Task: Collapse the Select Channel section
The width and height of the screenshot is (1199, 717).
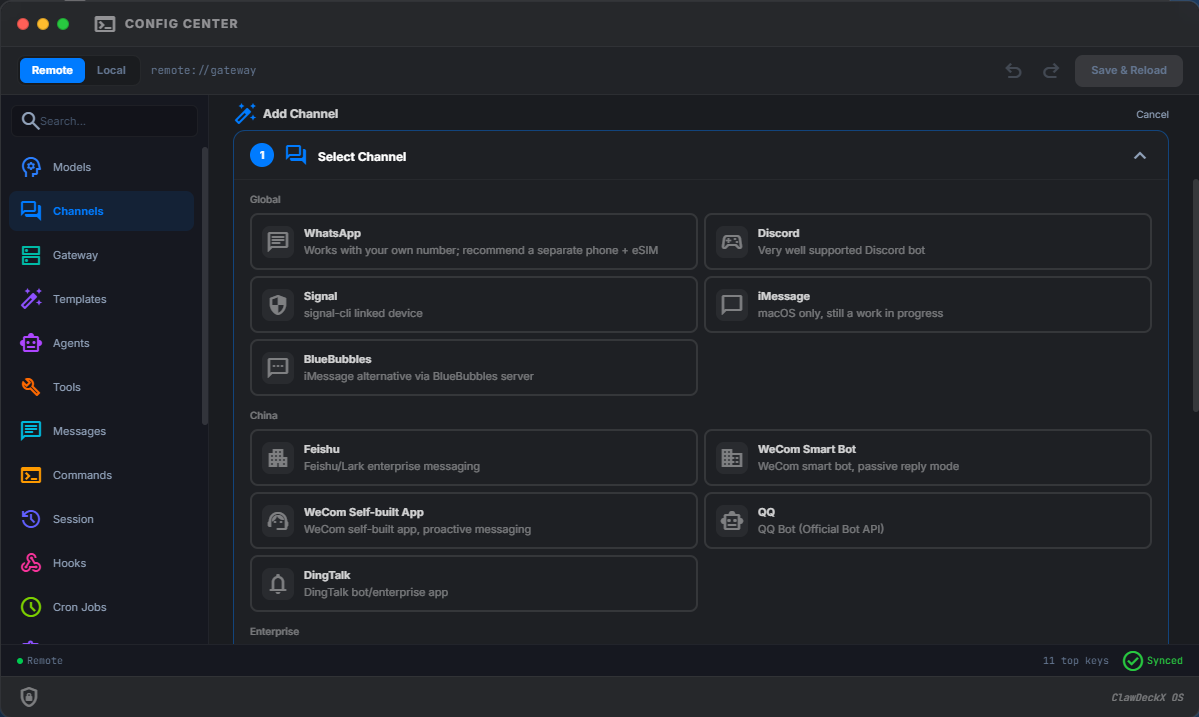Action: tap(1139, 157)
